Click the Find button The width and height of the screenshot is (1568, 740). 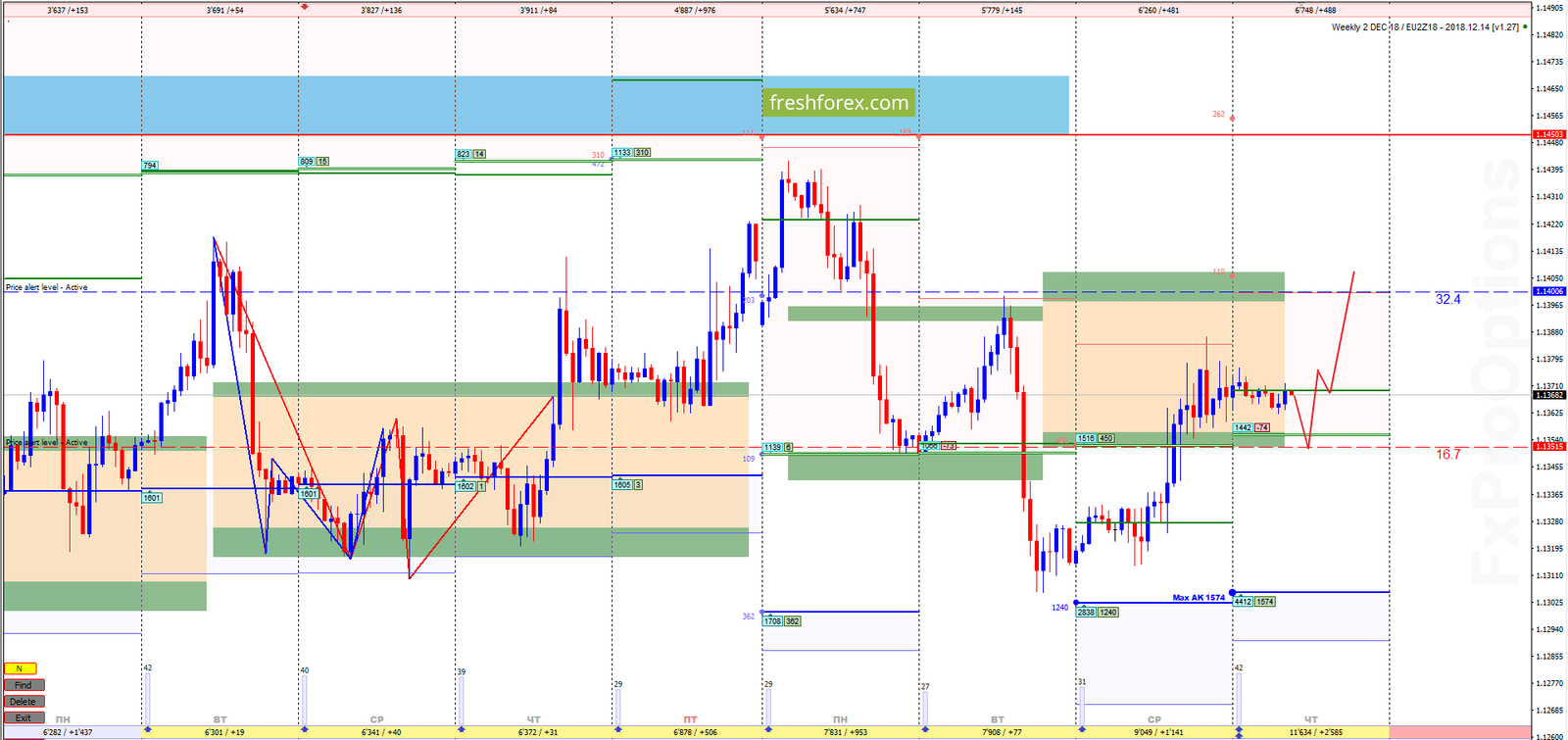24,685
